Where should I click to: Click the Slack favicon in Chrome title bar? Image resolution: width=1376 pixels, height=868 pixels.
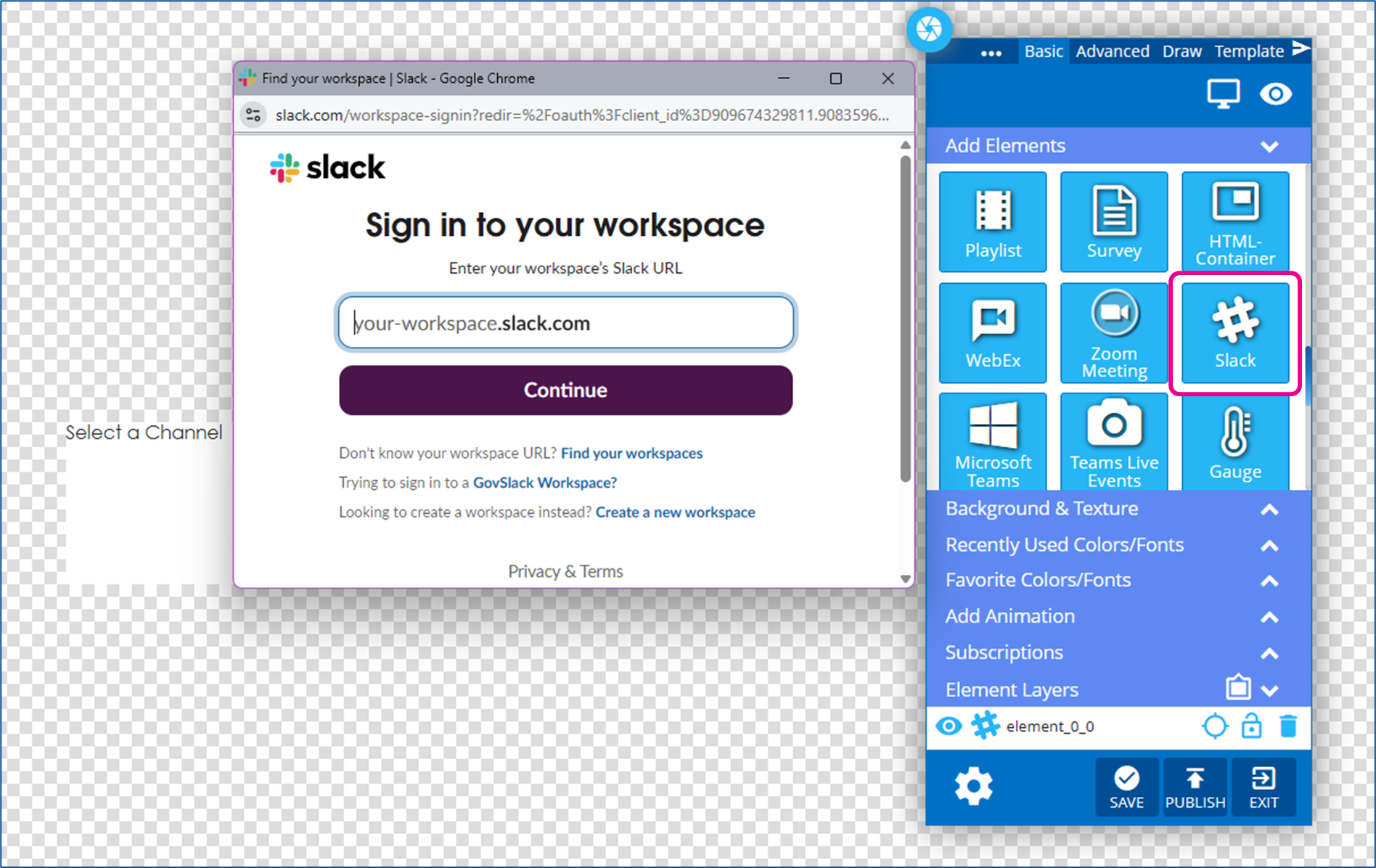247,78
